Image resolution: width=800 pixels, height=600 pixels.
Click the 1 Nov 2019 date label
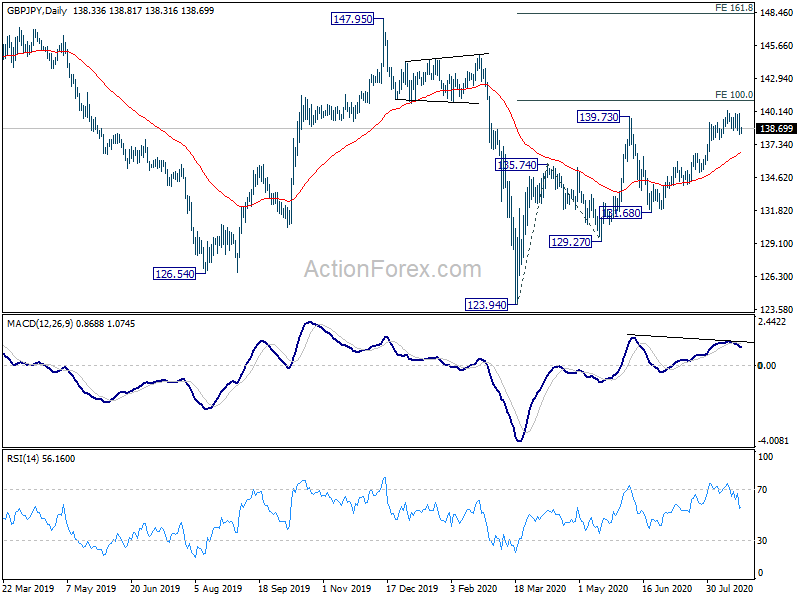[347, 589]
